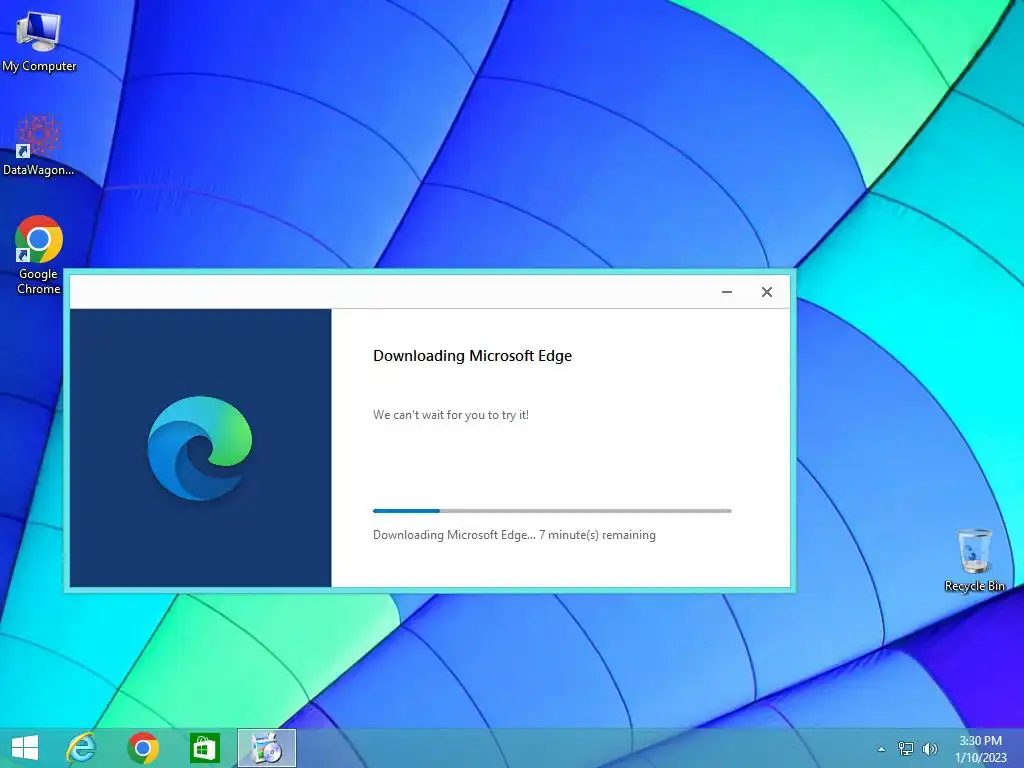Select the DataWagon desktop shortcut
Viewport: 1024px width, 768px height.
(39, 145)
